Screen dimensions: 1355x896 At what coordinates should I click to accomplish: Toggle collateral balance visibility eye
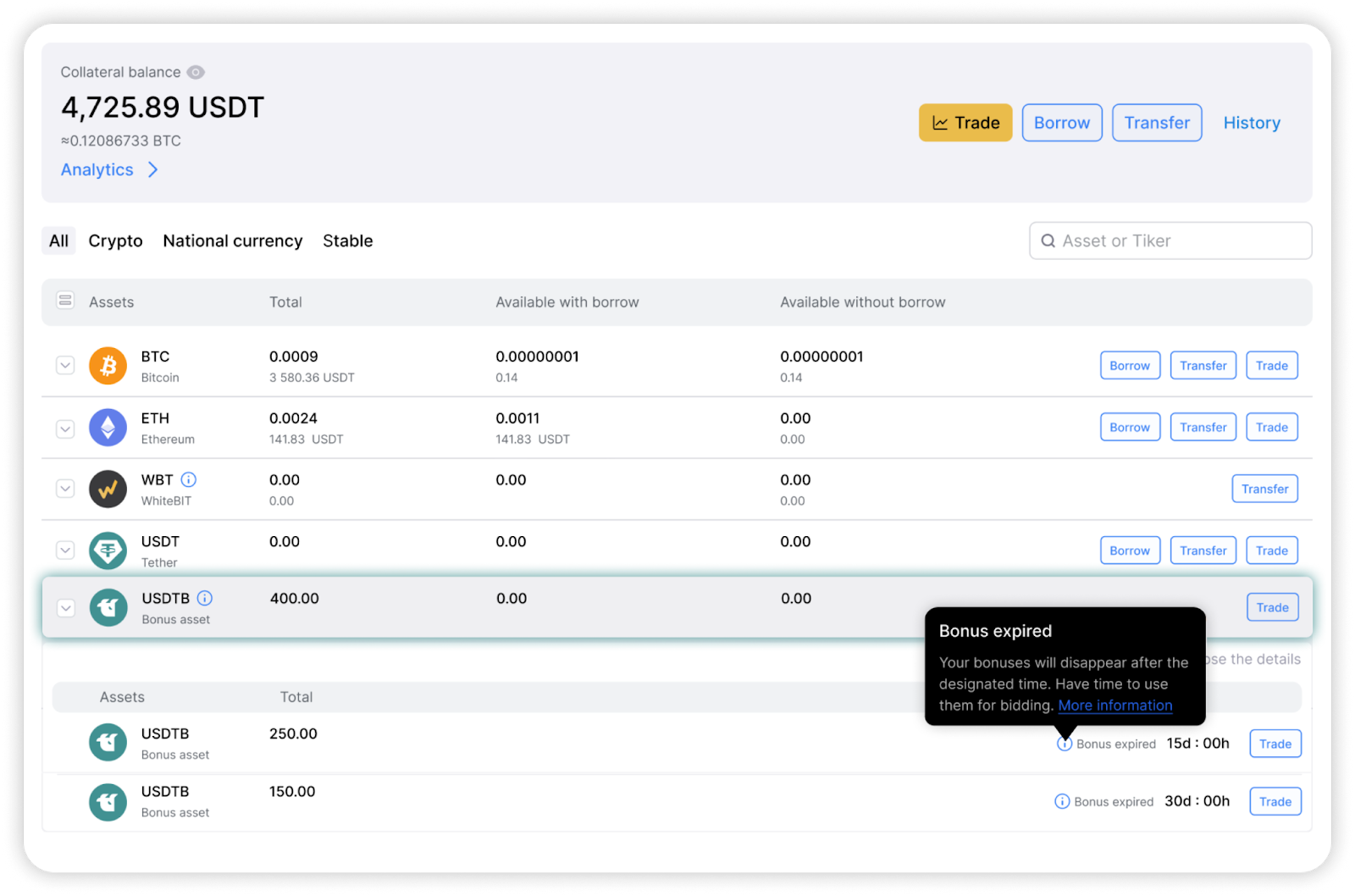tap(196, 72)
